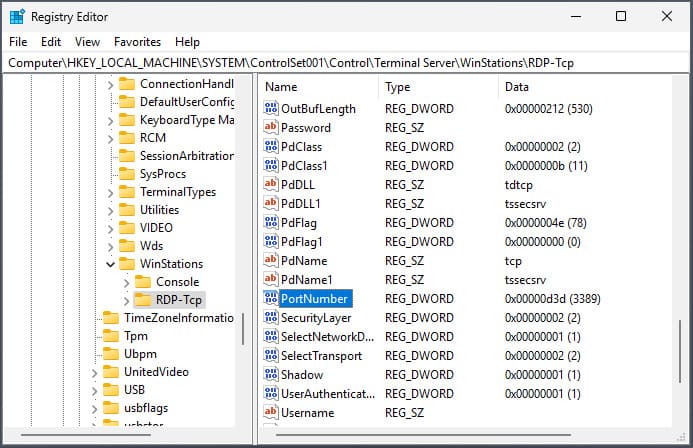
Task: Click the DWORD icon beside PortNumber
Action: pos(270,298)
